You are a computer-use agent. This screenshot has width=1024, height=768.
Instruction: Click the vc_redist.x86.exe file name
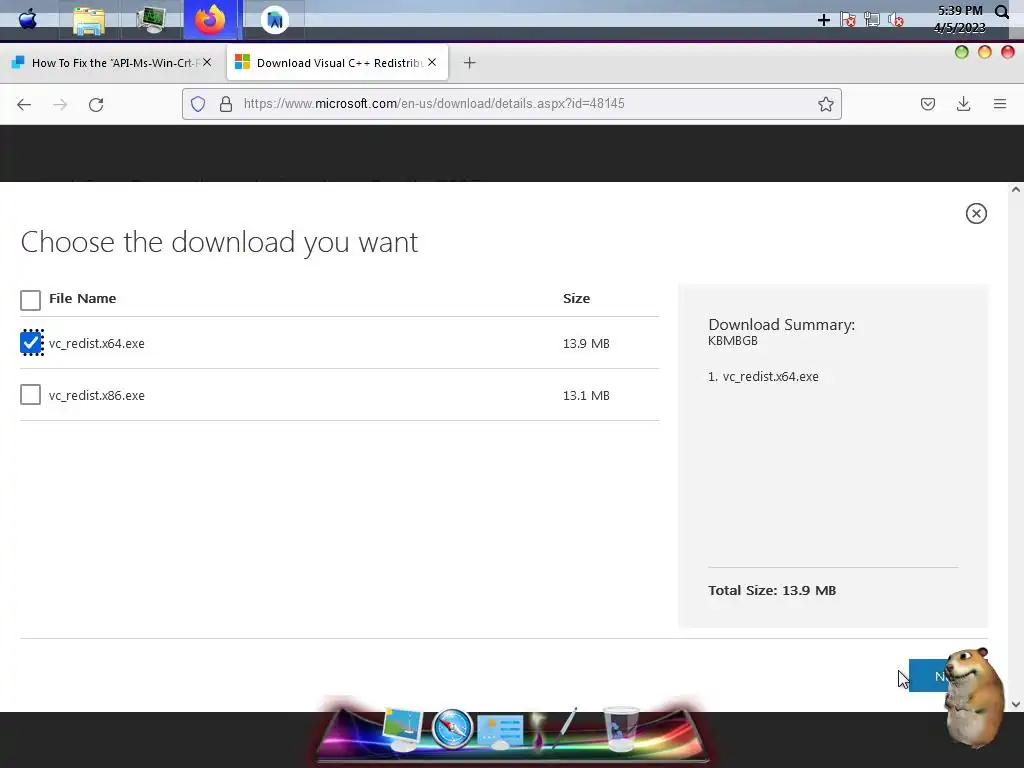[97, 396]
